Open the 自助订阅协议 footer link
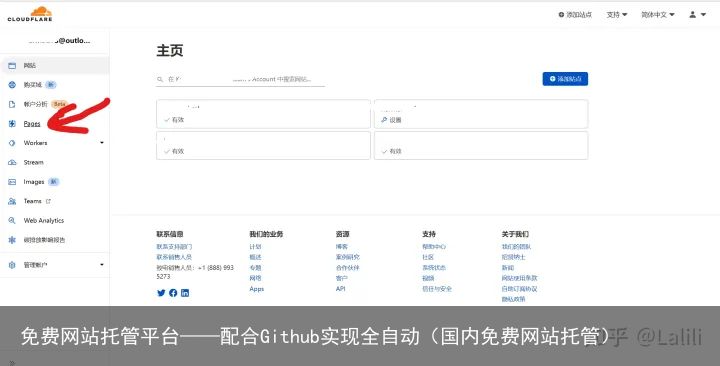 point(519,289)
